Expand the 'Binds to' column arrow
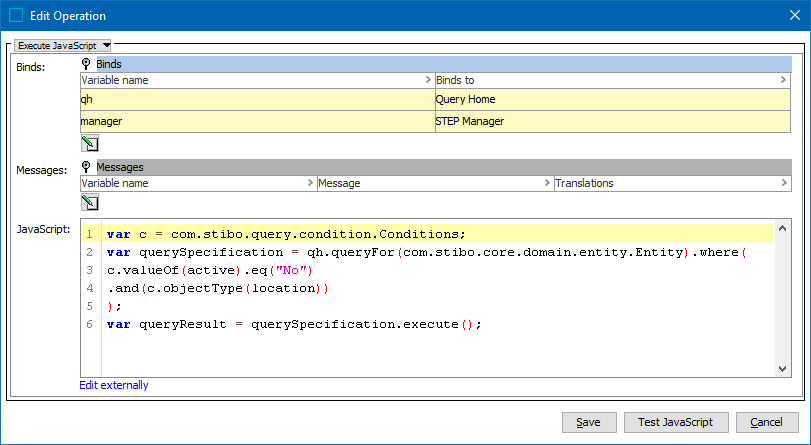This screenshot has width=811, height=445. pos(783,79)
